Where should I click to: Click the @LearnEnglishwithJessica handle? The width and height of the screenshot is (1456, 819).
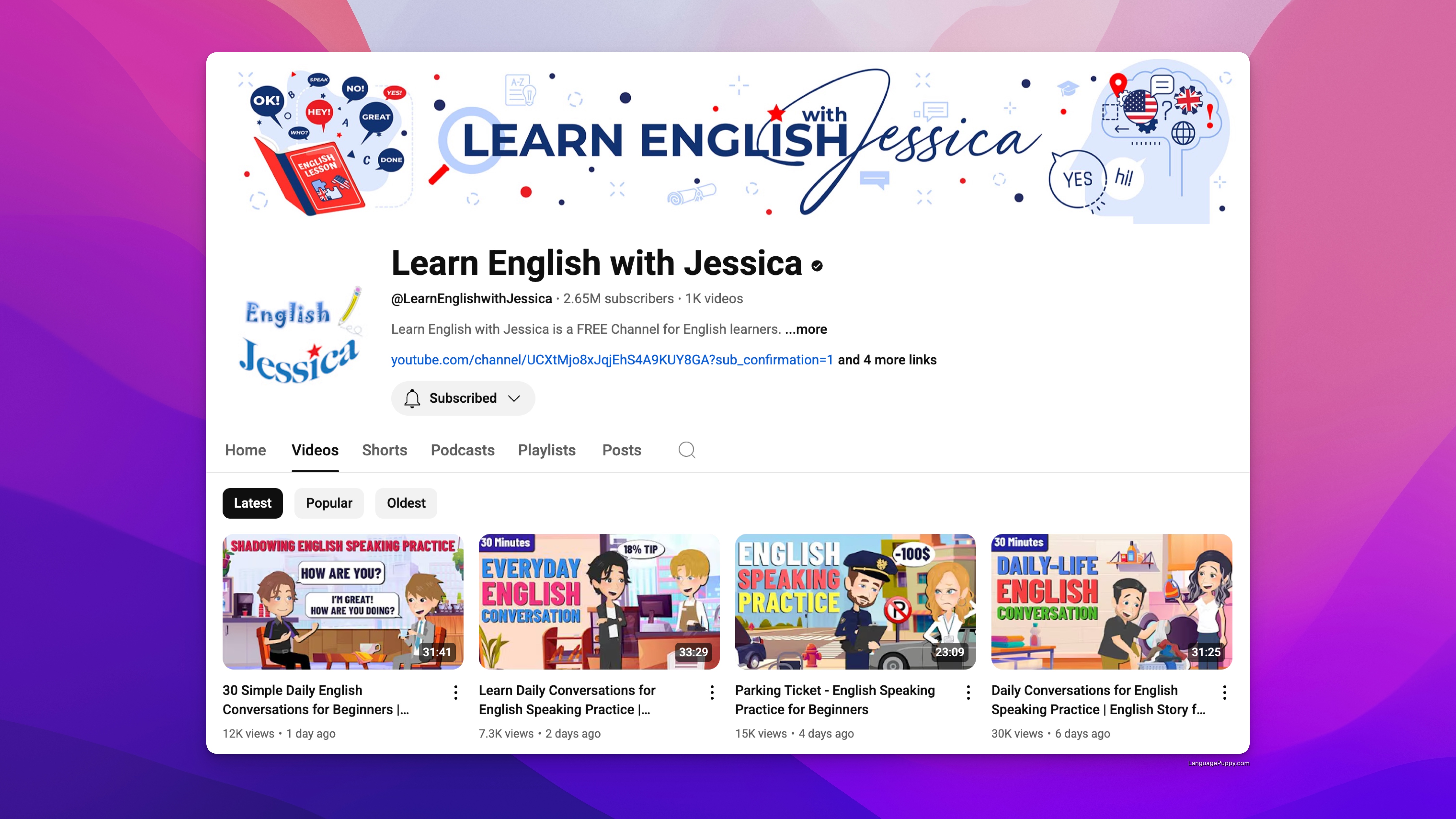coord(471,298)
